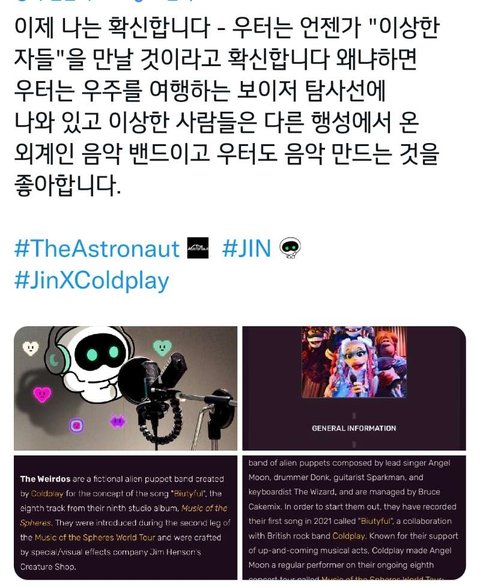The height and width of the screenshot is (587, 480).
Task: Click the 'Music of the Spheres World Tour' link
Action: [95, 537]
